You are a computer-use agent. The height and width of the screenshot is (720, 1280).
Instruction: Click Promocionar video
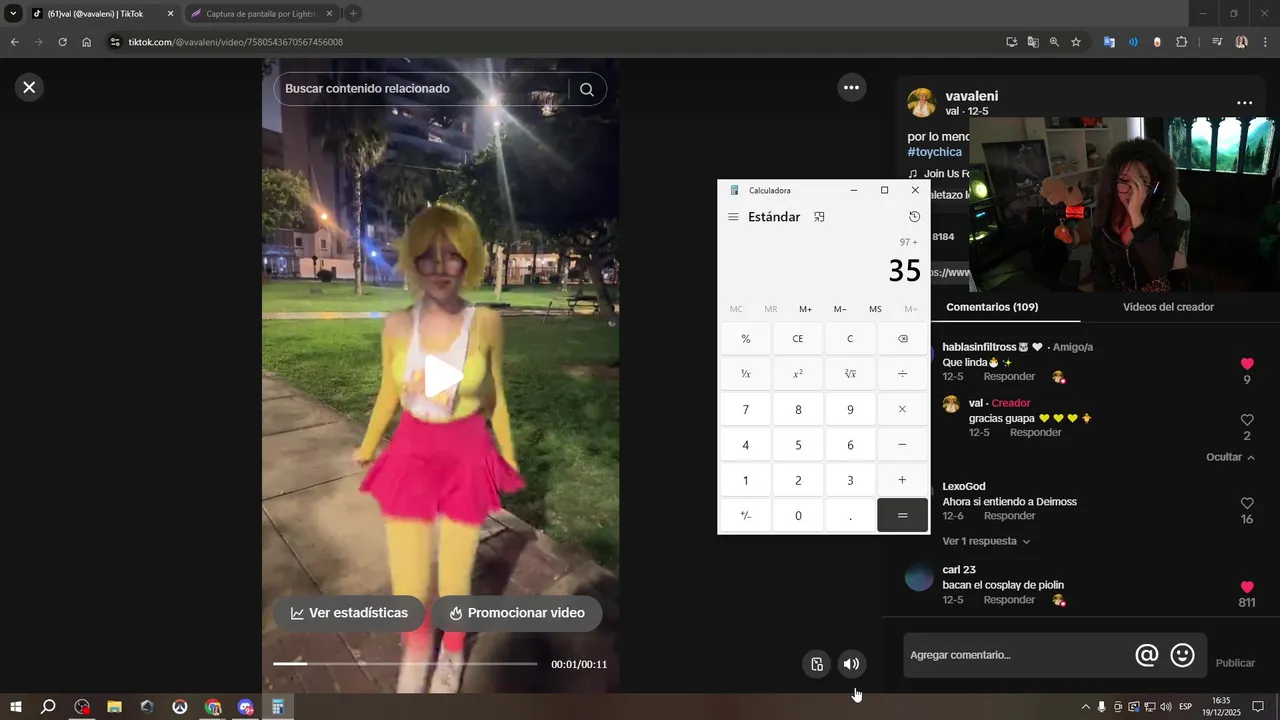tap(516, 613)
